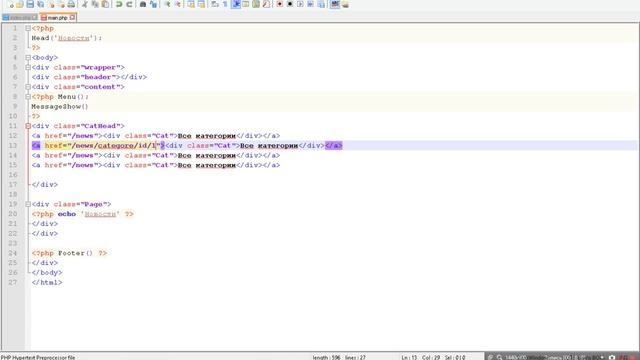Open Replace dialog from the toolbar
The height and width of the screenshot is (360, 640).
(153, 4)
